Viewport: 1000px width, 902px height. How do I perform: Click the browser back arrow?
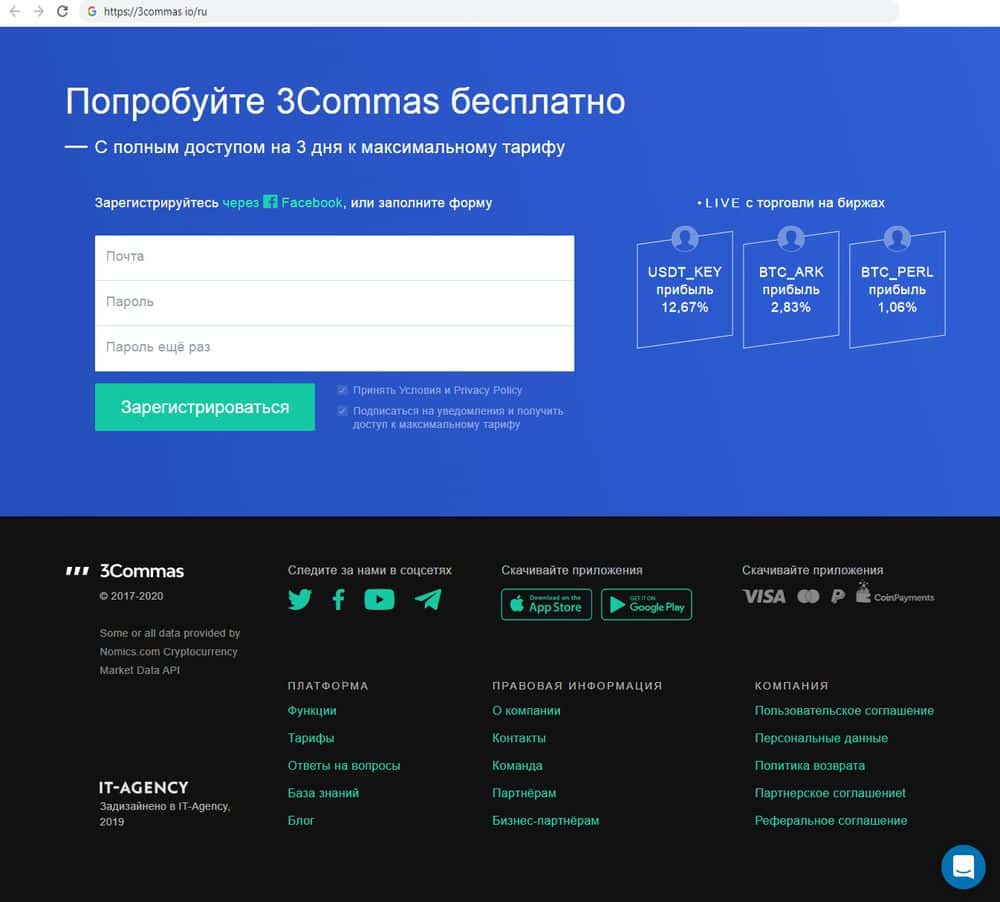click(x=15, y=11)
